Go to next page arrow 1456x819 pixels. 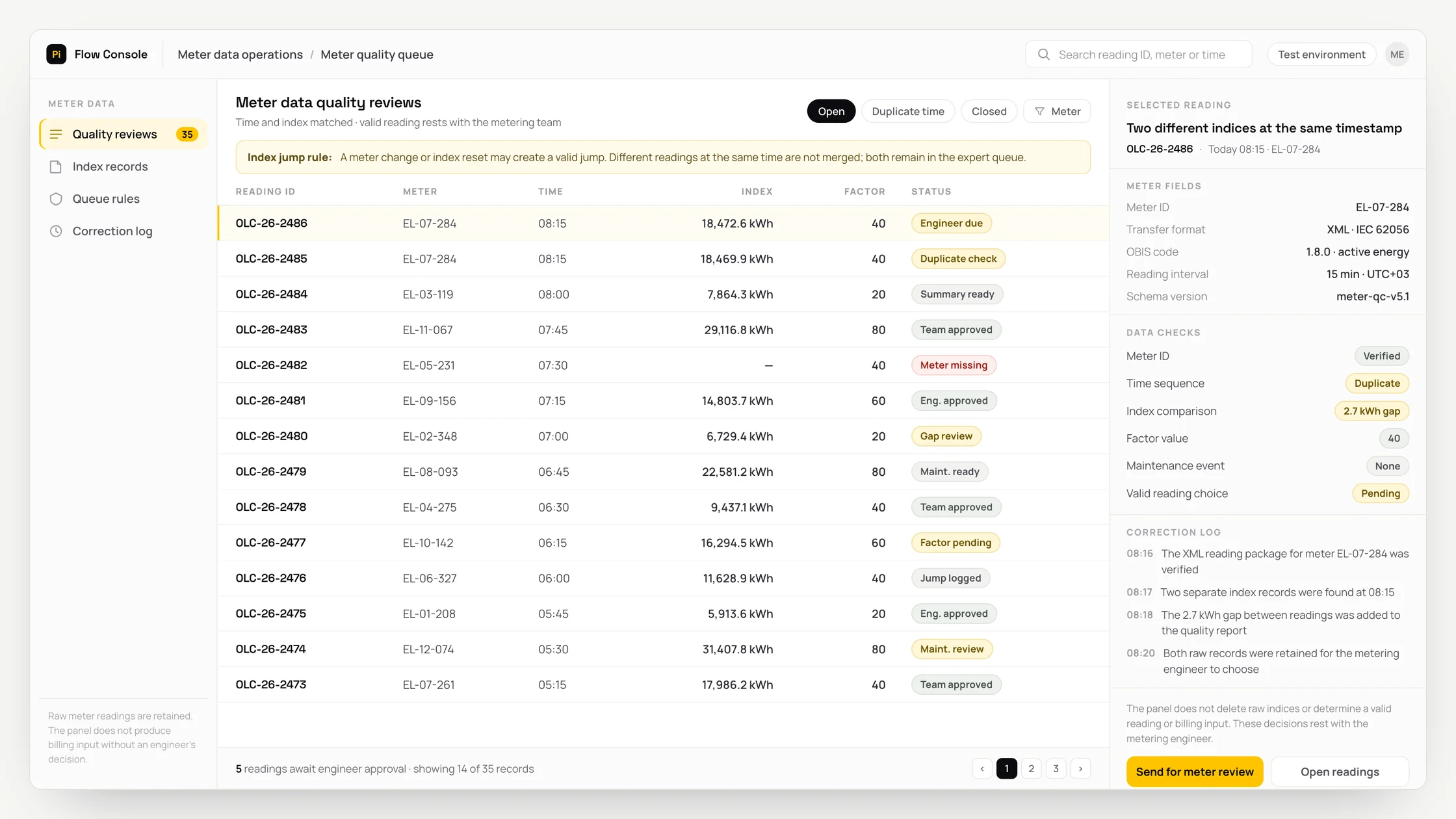(1080, 769)
